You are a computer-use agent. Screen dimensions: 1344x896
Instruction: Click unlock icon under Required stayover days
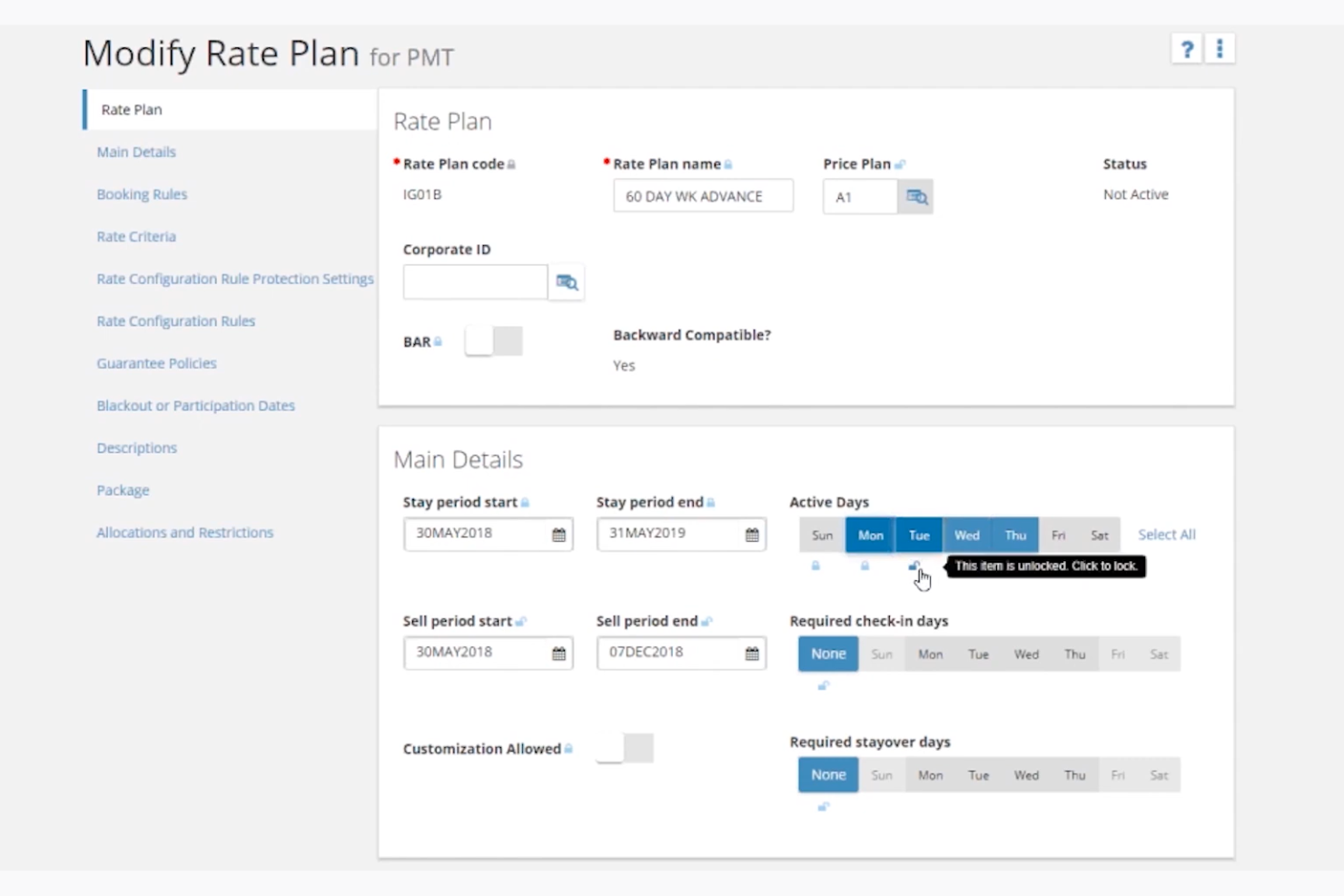coord(824,806)
